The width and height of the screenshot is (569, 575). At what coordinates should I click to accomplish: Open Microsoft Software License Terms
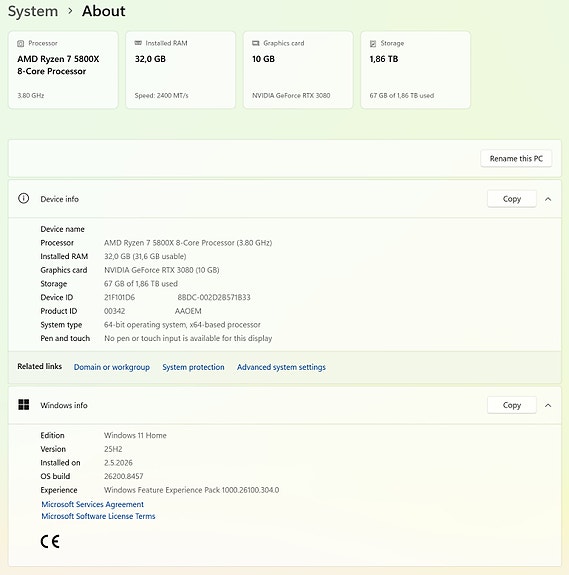coord(98,516)
